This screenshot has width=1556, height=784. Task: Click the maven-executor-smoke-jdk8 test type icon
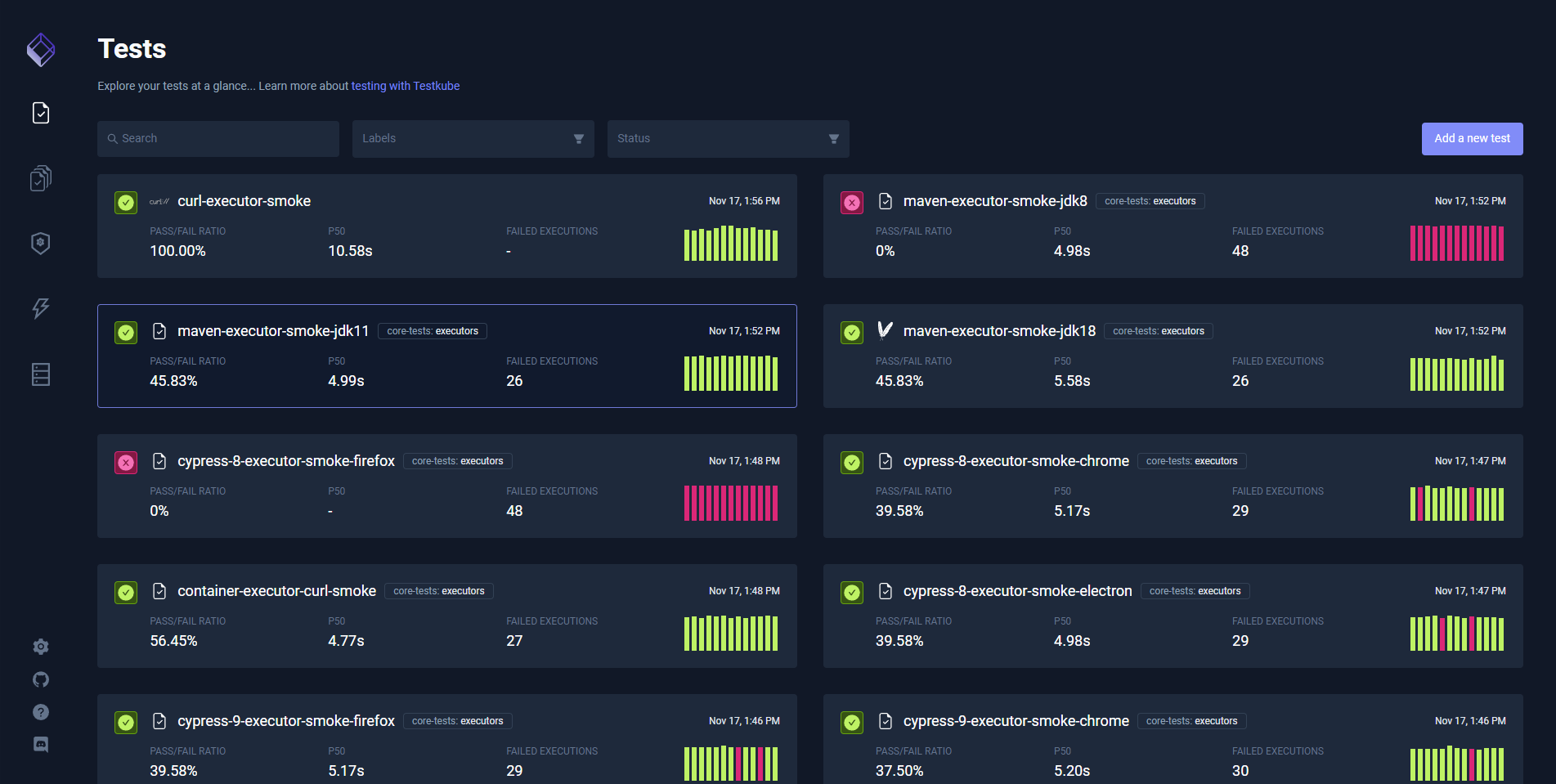click(x=886, y=201)
